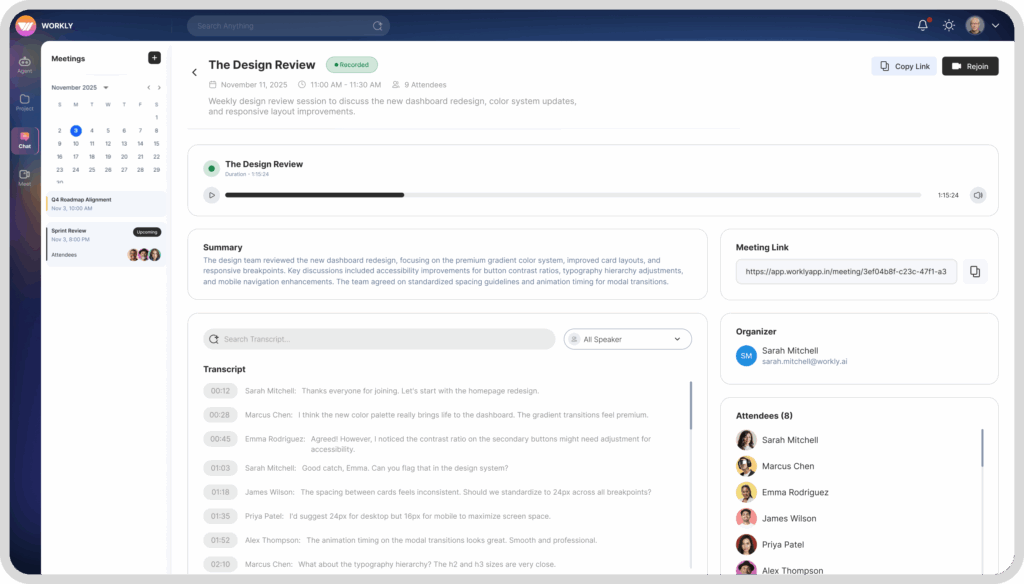Click the Search Transcript input field
Image resolution: width=1024 pixels, height=584 pixels.
[380, 339]
